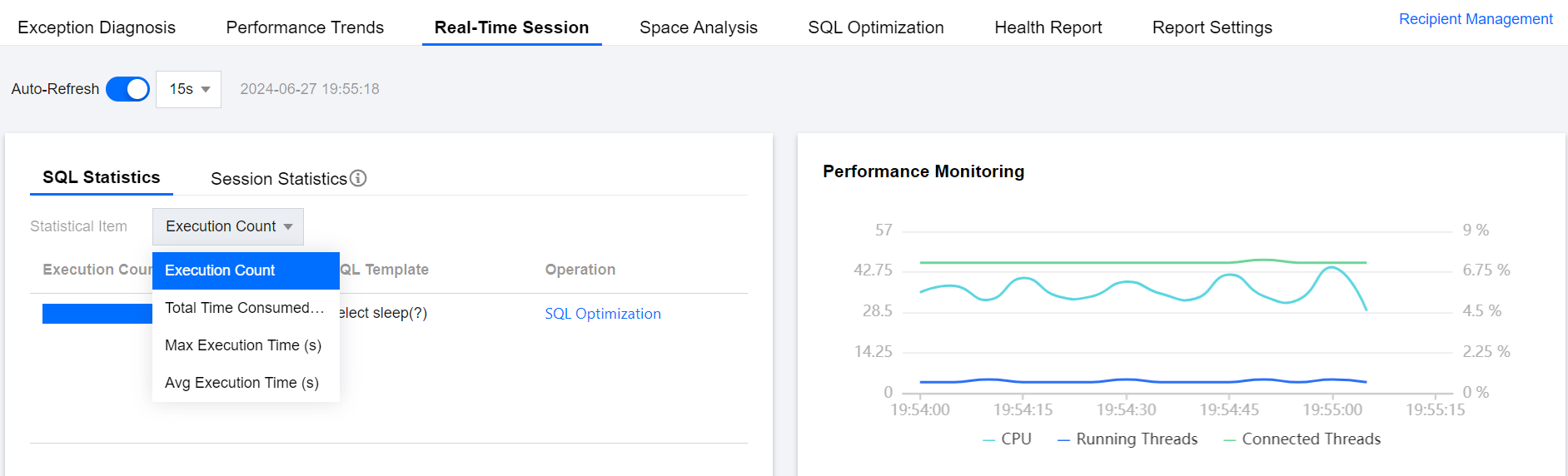Pick Max Execution Time (s) option
This screenshot has height=476, width=1568.
click(245, 345)
